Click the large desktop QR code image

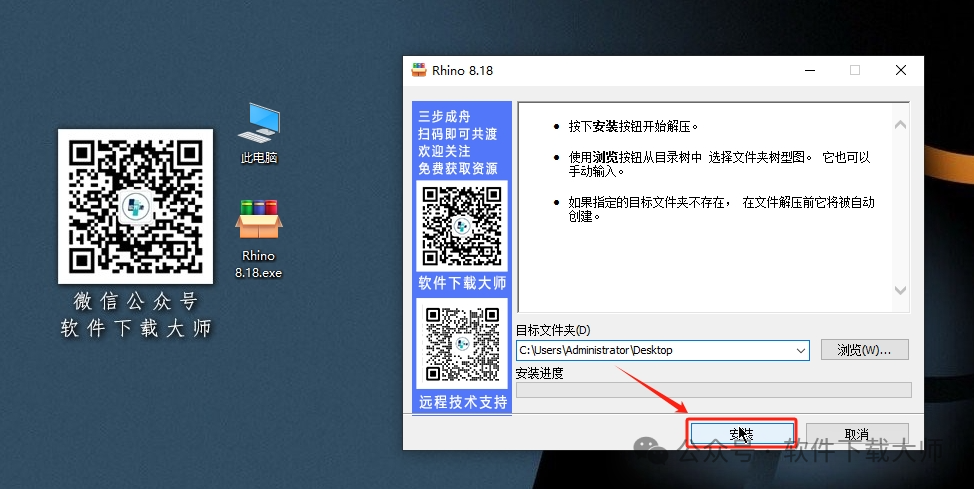click(135, 206)
